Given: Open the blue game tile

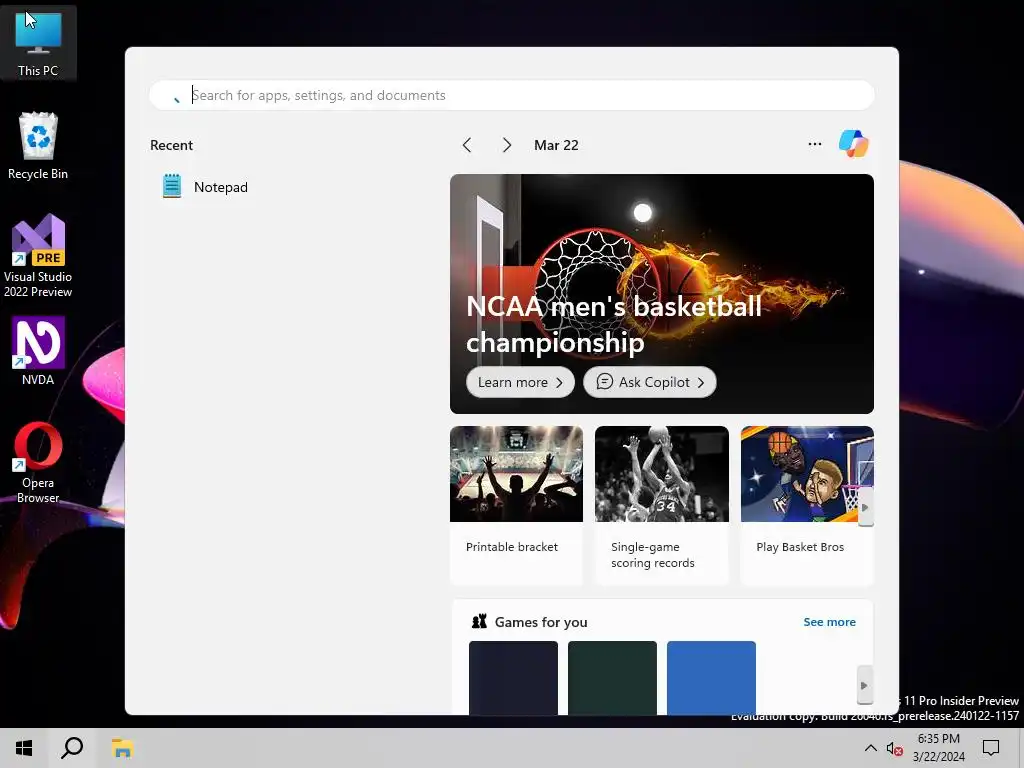Looking at the screenshot, I should [x=711, y=678].
